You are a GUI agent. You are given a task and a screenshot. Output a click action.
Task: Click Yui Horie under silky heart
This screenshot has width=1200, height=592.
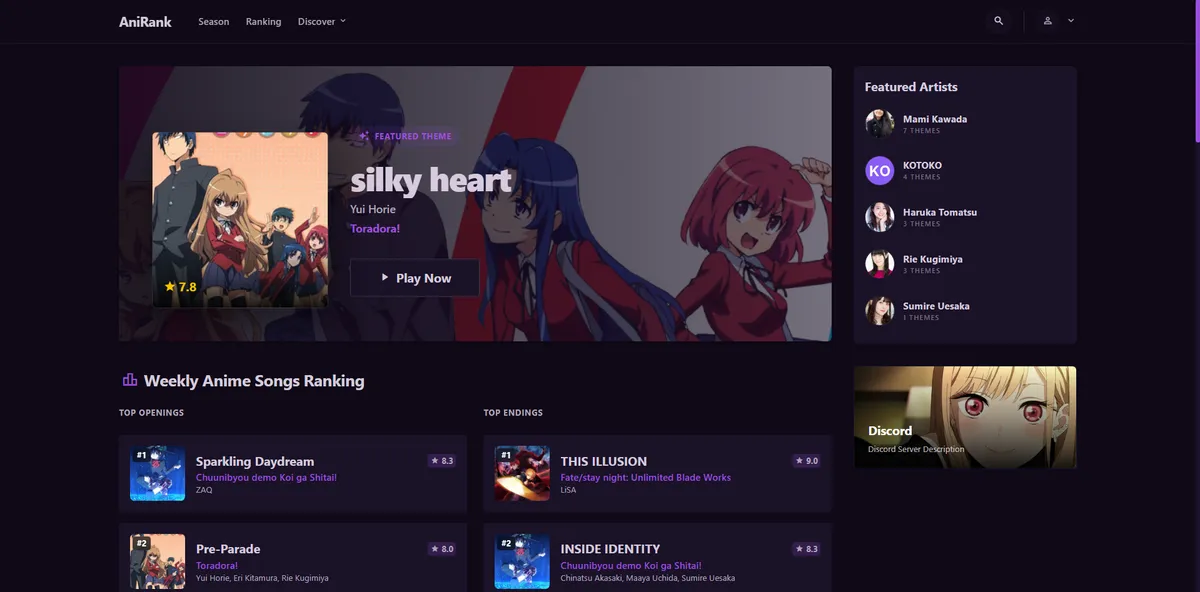pos(373,209)
